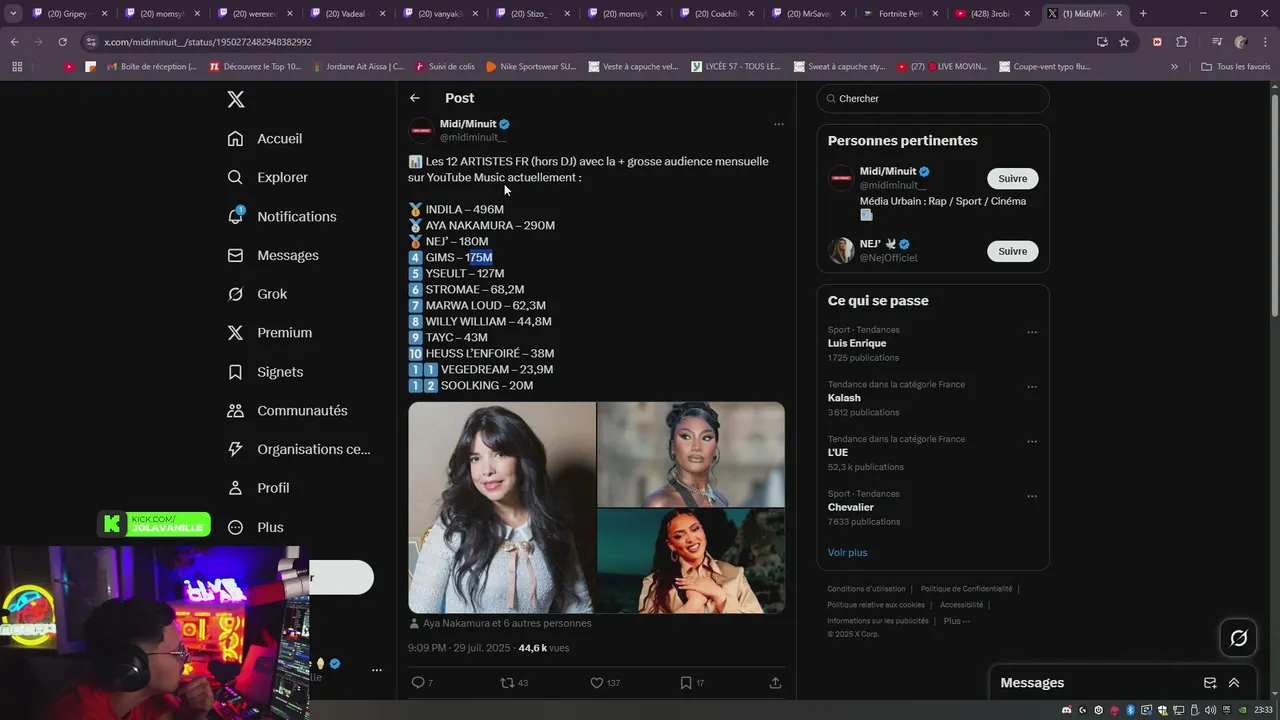Open Tous les favoris folder
Viewport: 1280px width, 720px height.
point(1235,67)
